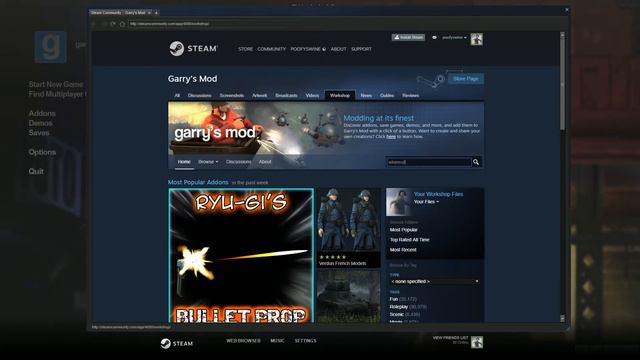640x360 pixels.
Task: Switch to the Videos hub tab
Action: [312, 96]
